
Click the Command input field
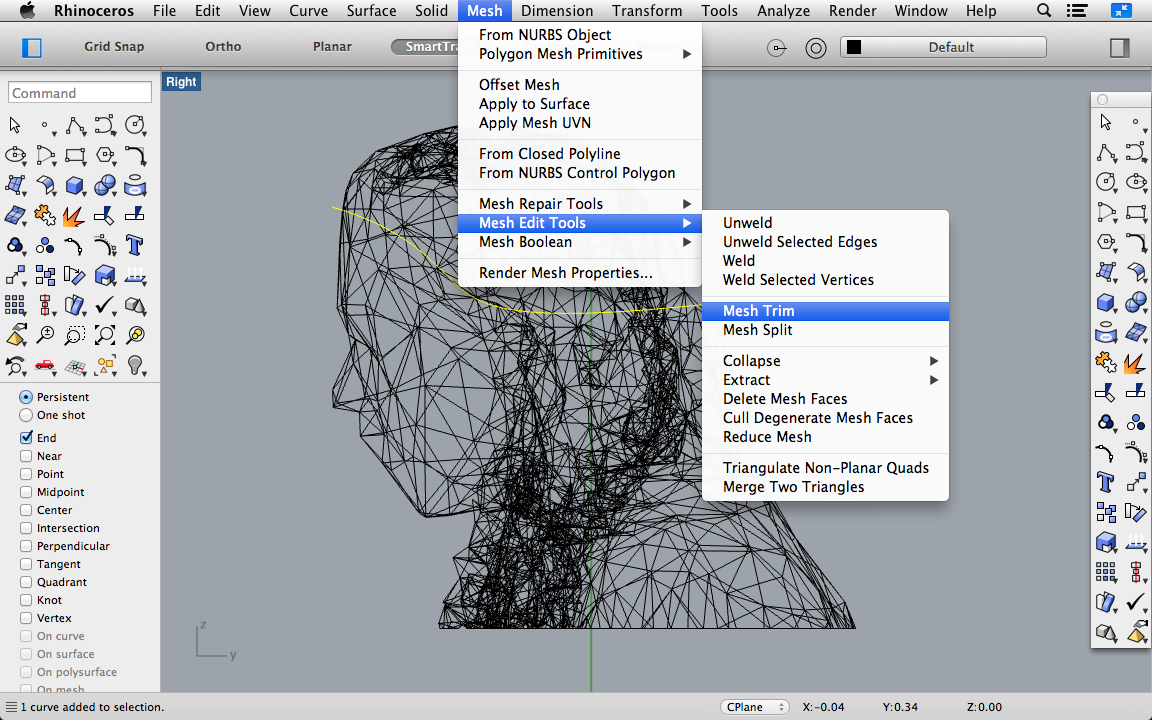[79, 93]
